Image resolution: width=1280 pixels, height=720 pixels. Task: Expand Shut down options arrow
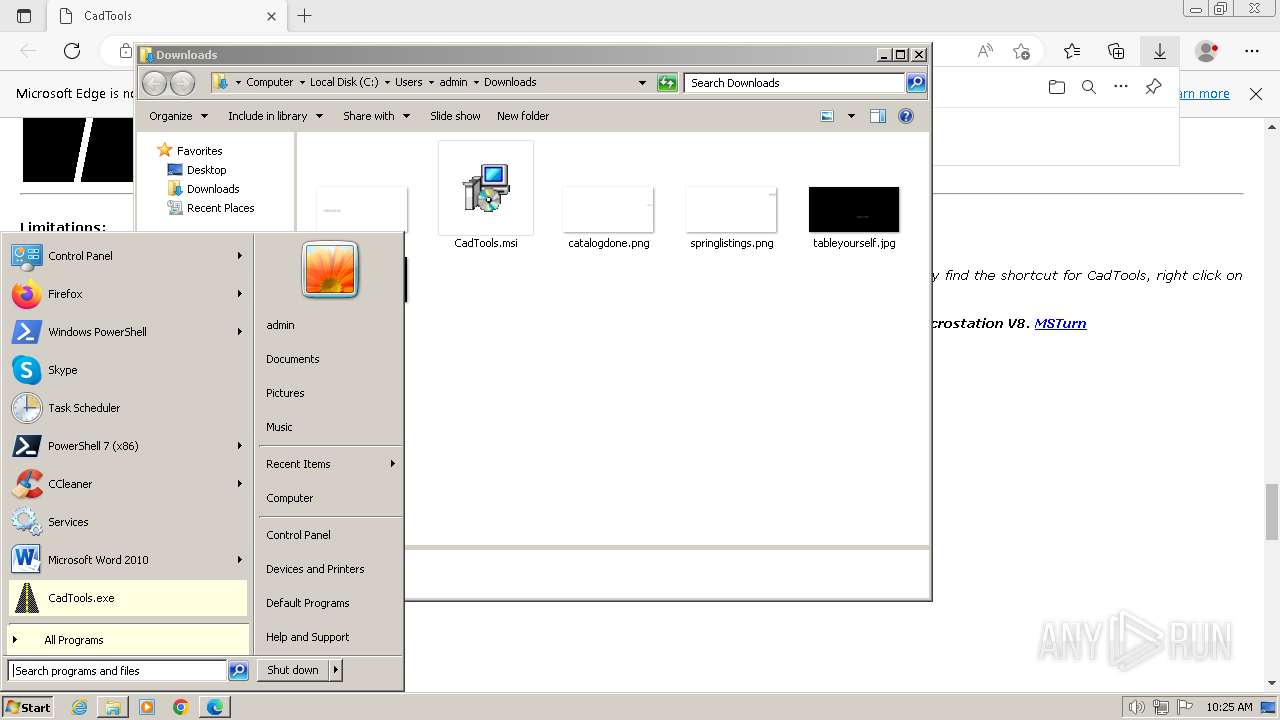pos(336,670)
